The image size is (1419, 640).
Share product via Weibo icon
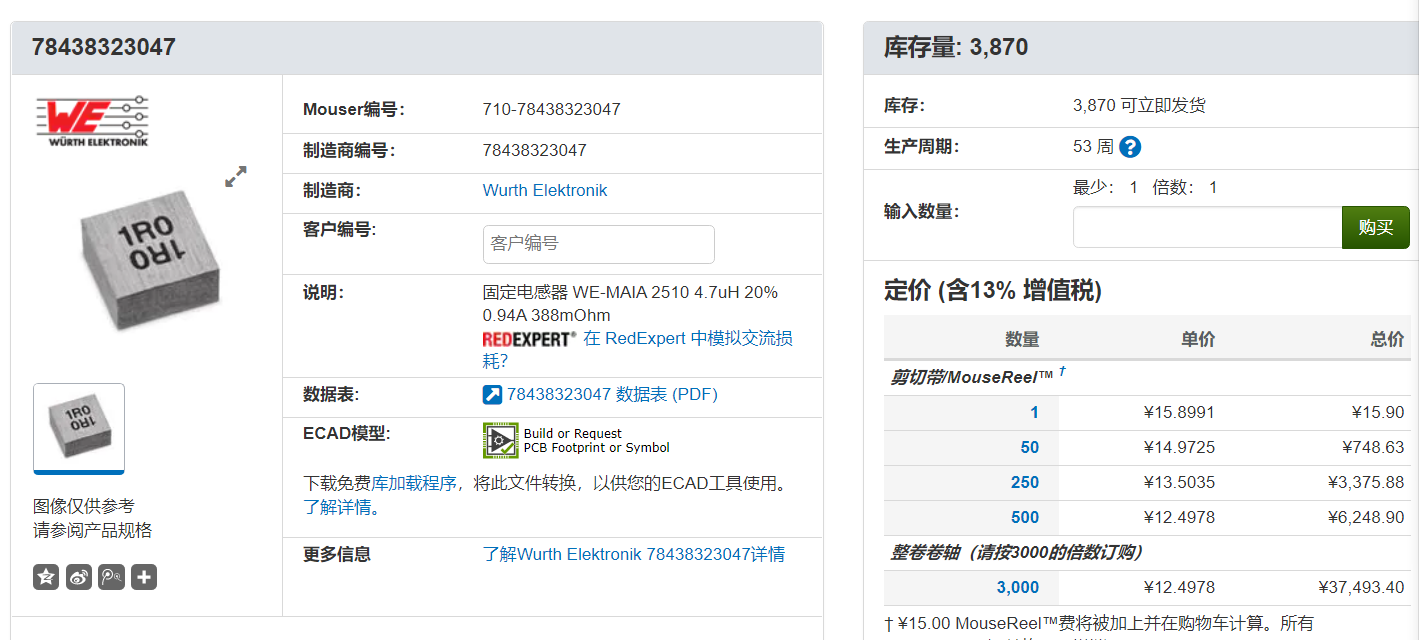coord(79,577)
